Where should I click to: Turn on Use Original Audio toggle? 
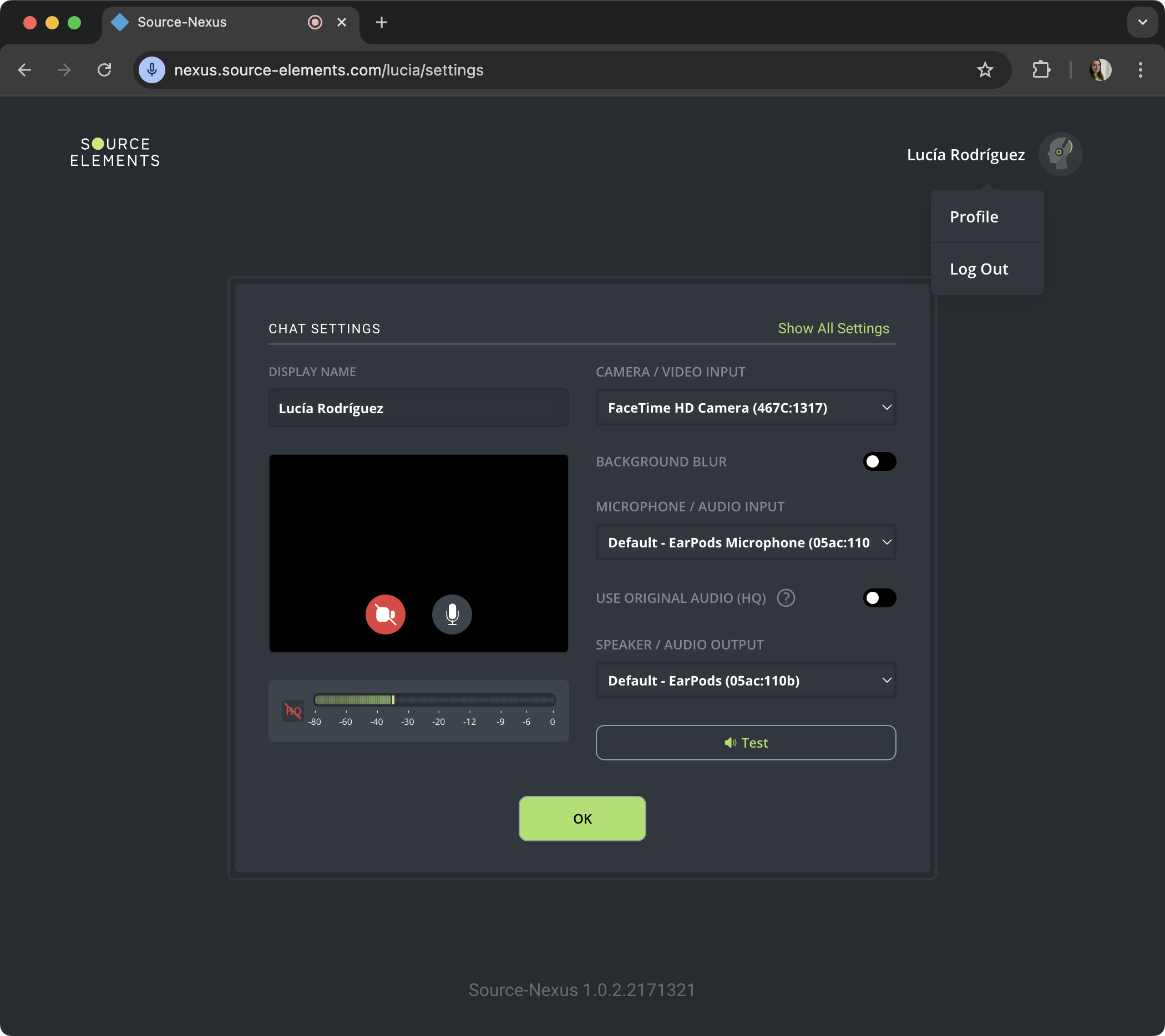pyautogui.click(x=879, y=598)
